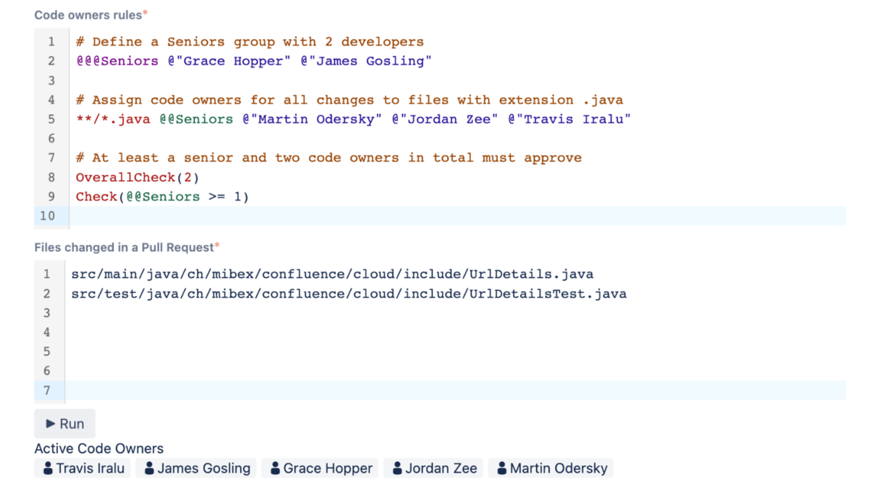Click the **/*.java pattern rule line
The width and height of the screenshot is (871, 495).
tap(353, 119)
